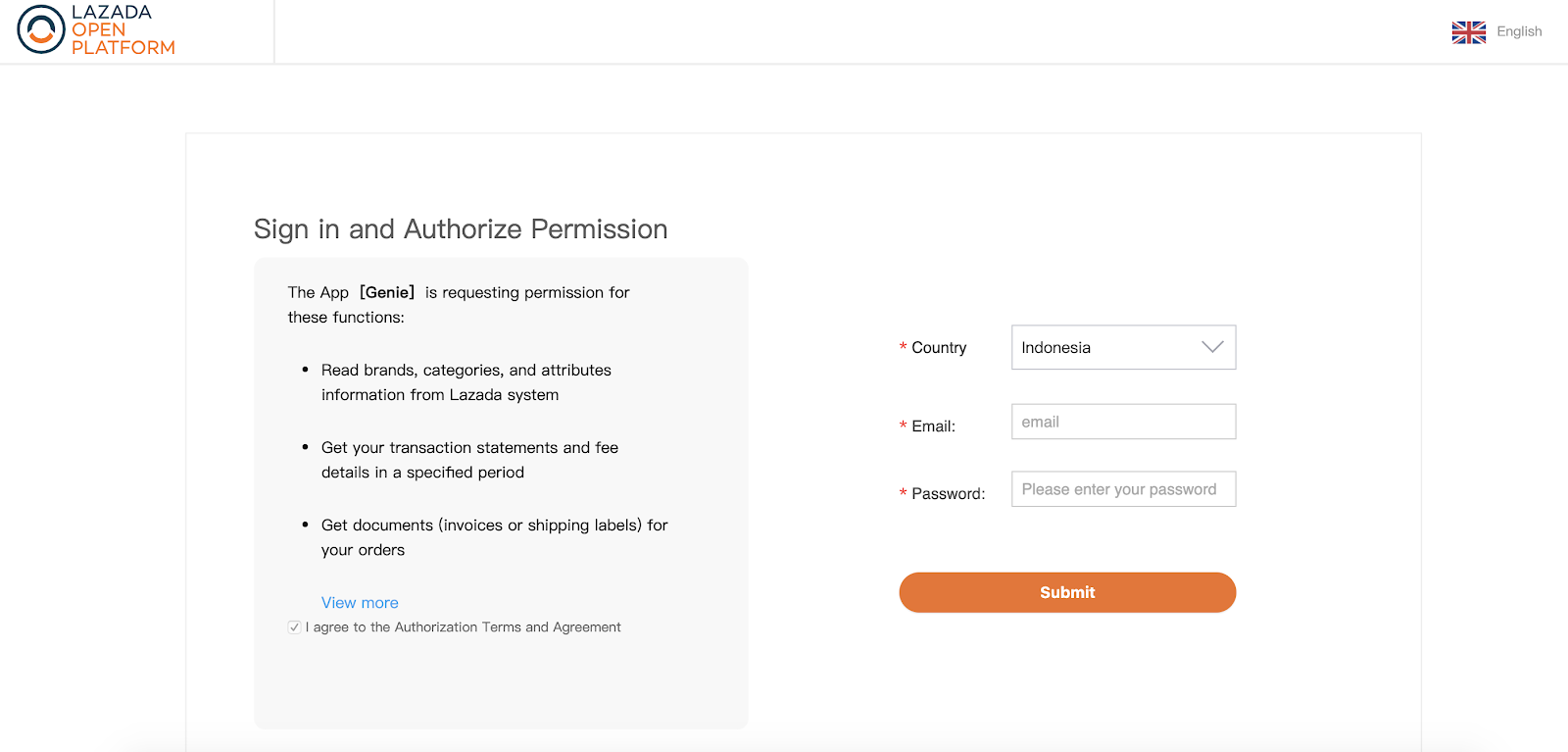Viewport: 1568px width, 752px height.
Task: Click the UK flag language icon
Action: (x=1468, y=32)
